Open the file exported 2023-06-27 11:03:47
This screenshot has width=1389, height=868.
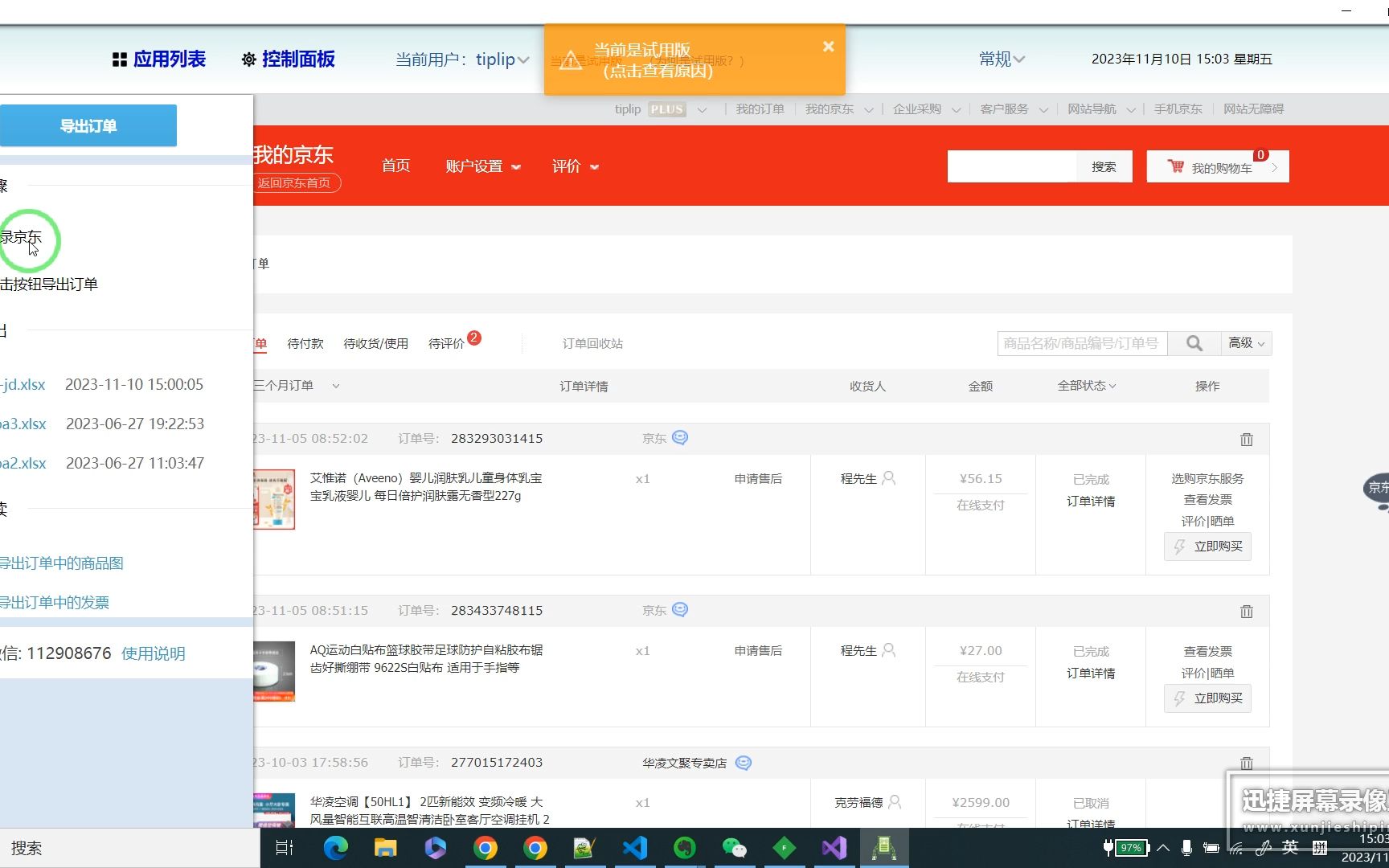click(x=23, y=463)
